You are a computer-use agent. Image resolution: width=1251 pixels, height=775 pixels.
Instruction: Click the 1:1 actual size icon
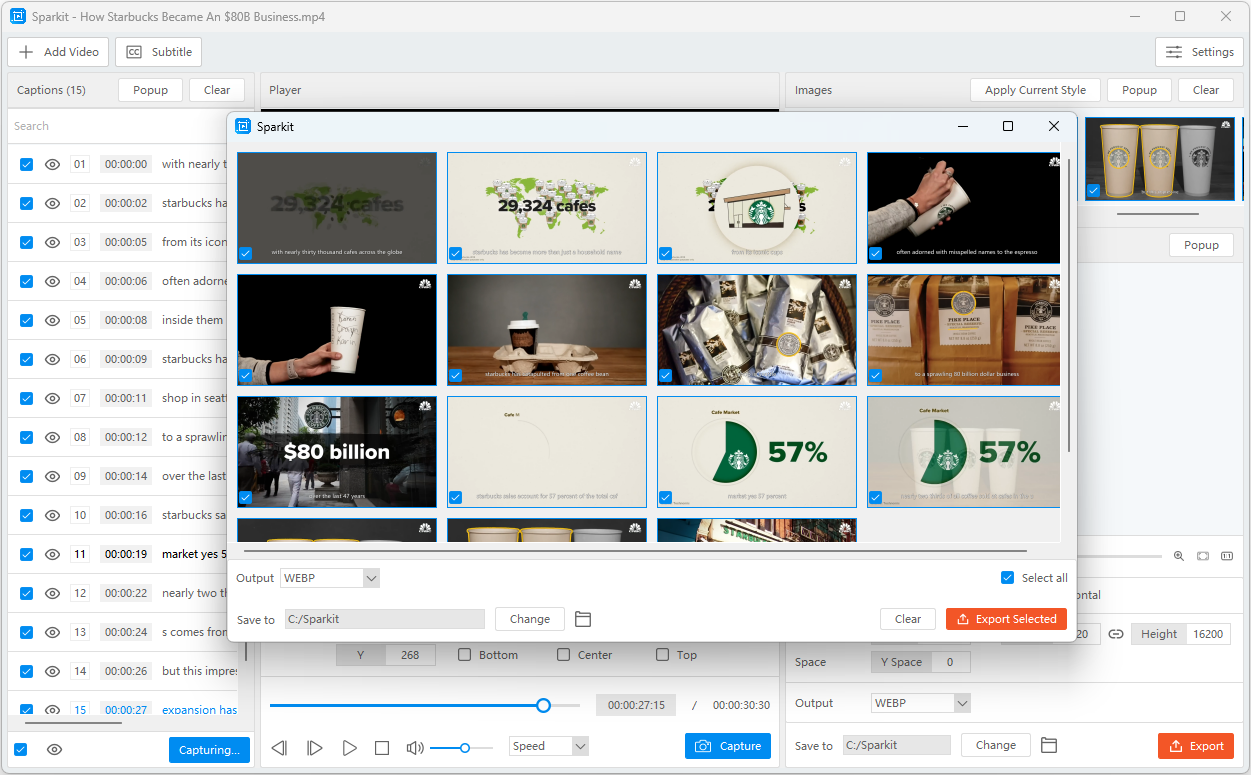pos(1227,556)
